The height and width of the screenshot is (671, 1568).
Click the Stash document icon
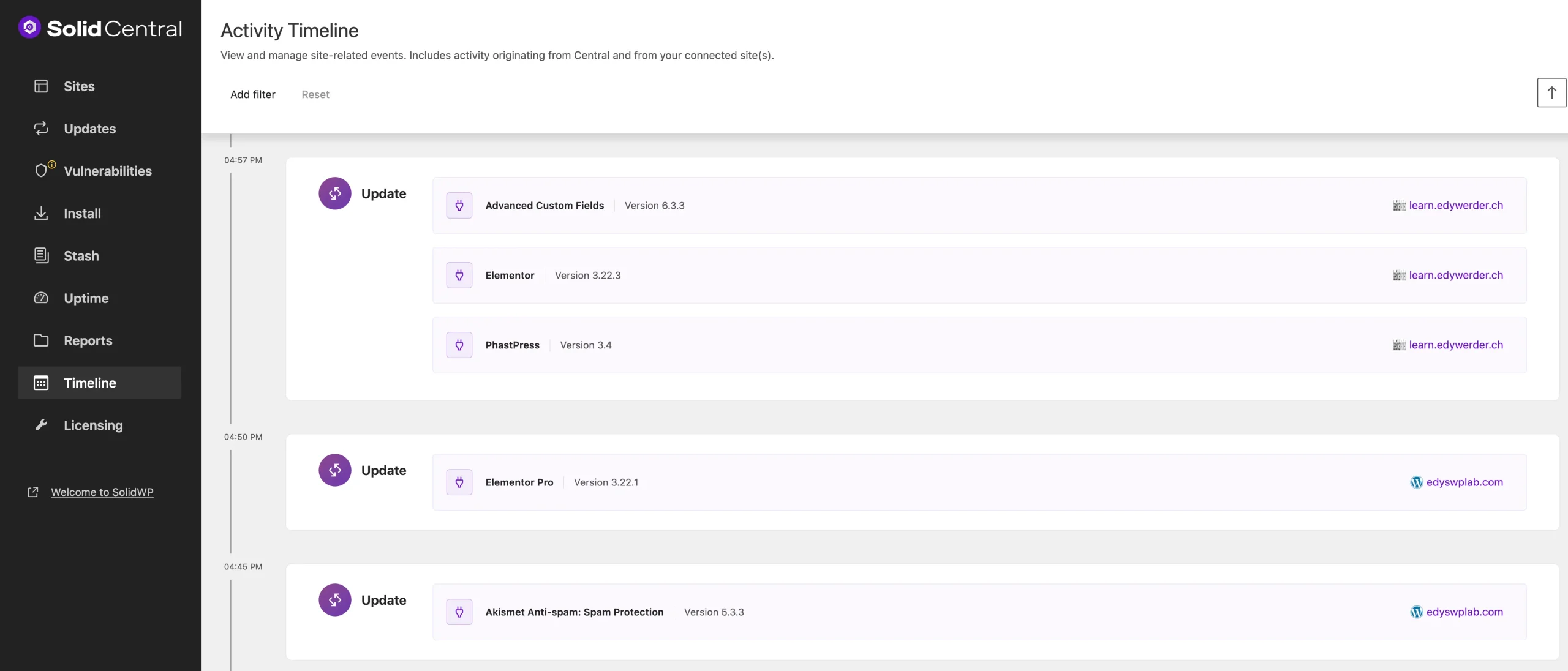40,255
